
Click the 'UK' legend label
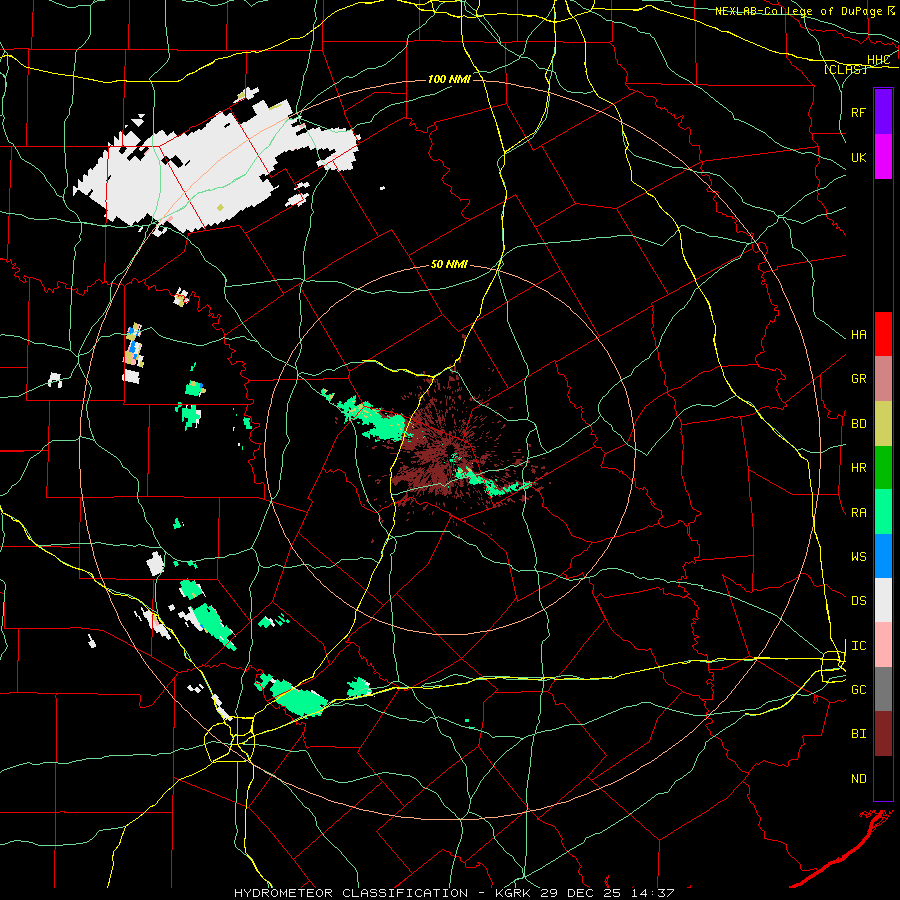859,157
